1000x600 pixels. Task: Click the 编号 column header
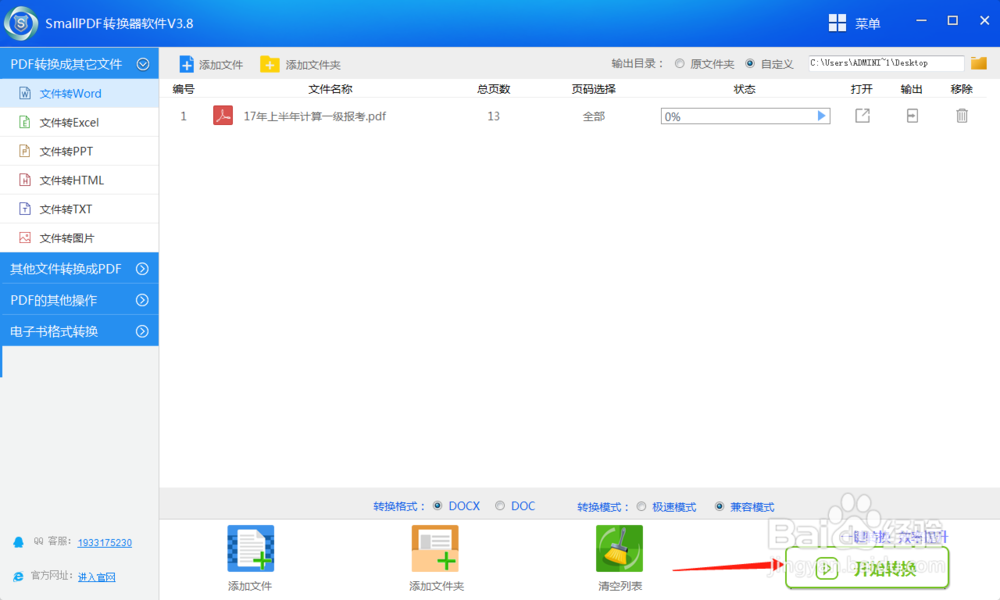tap(184, 89)
